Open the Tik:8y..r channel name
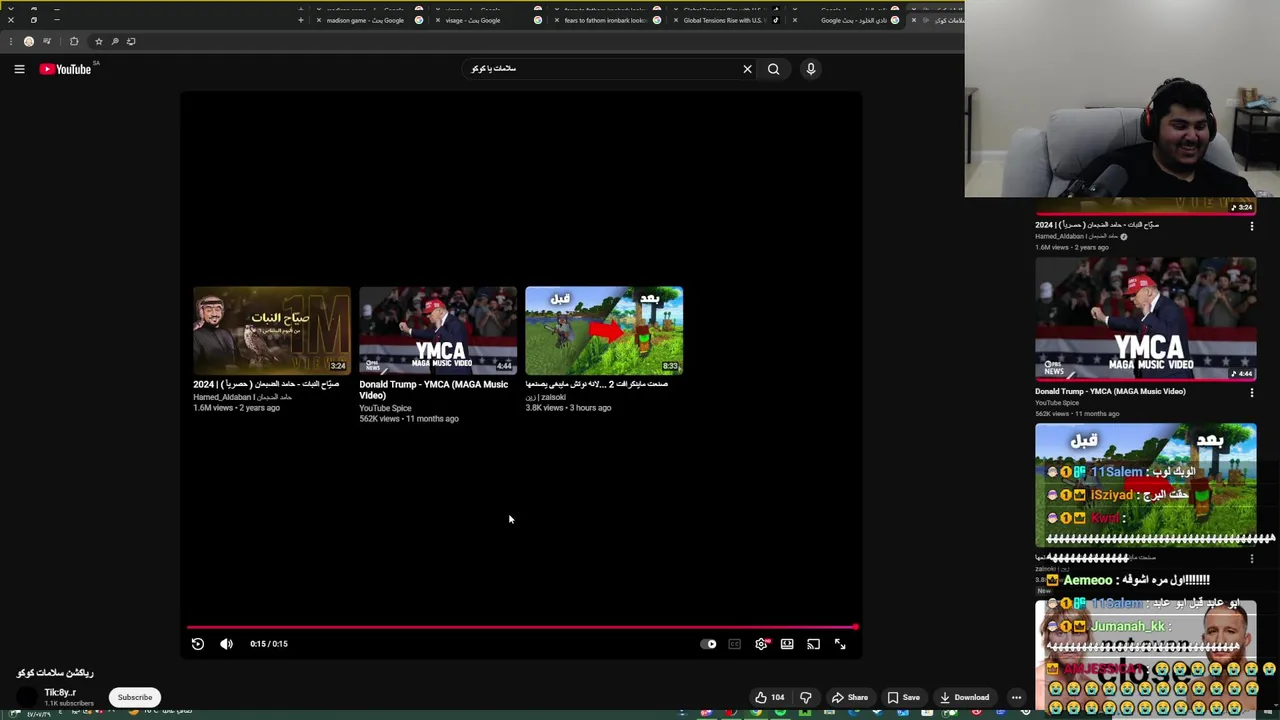Image resolution: width=1280 pixels, height=720 pixels. coord(60,692)
